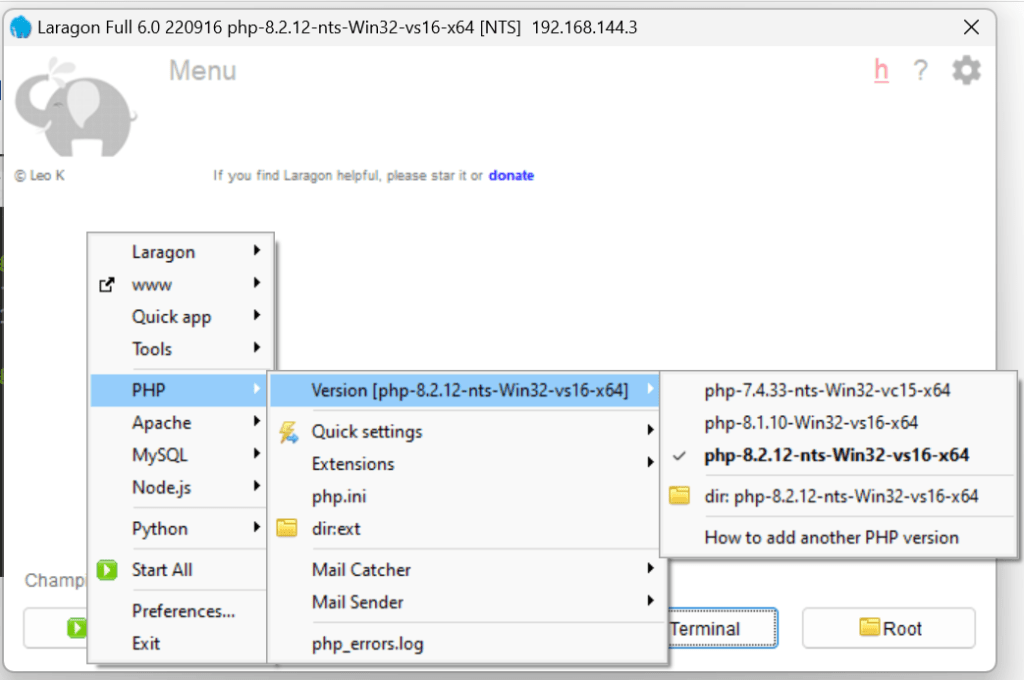Click the lightning Quick settings icon
Image resolution: width=1024 pixels, height=680 pixels.
click(x=288, y=432)
